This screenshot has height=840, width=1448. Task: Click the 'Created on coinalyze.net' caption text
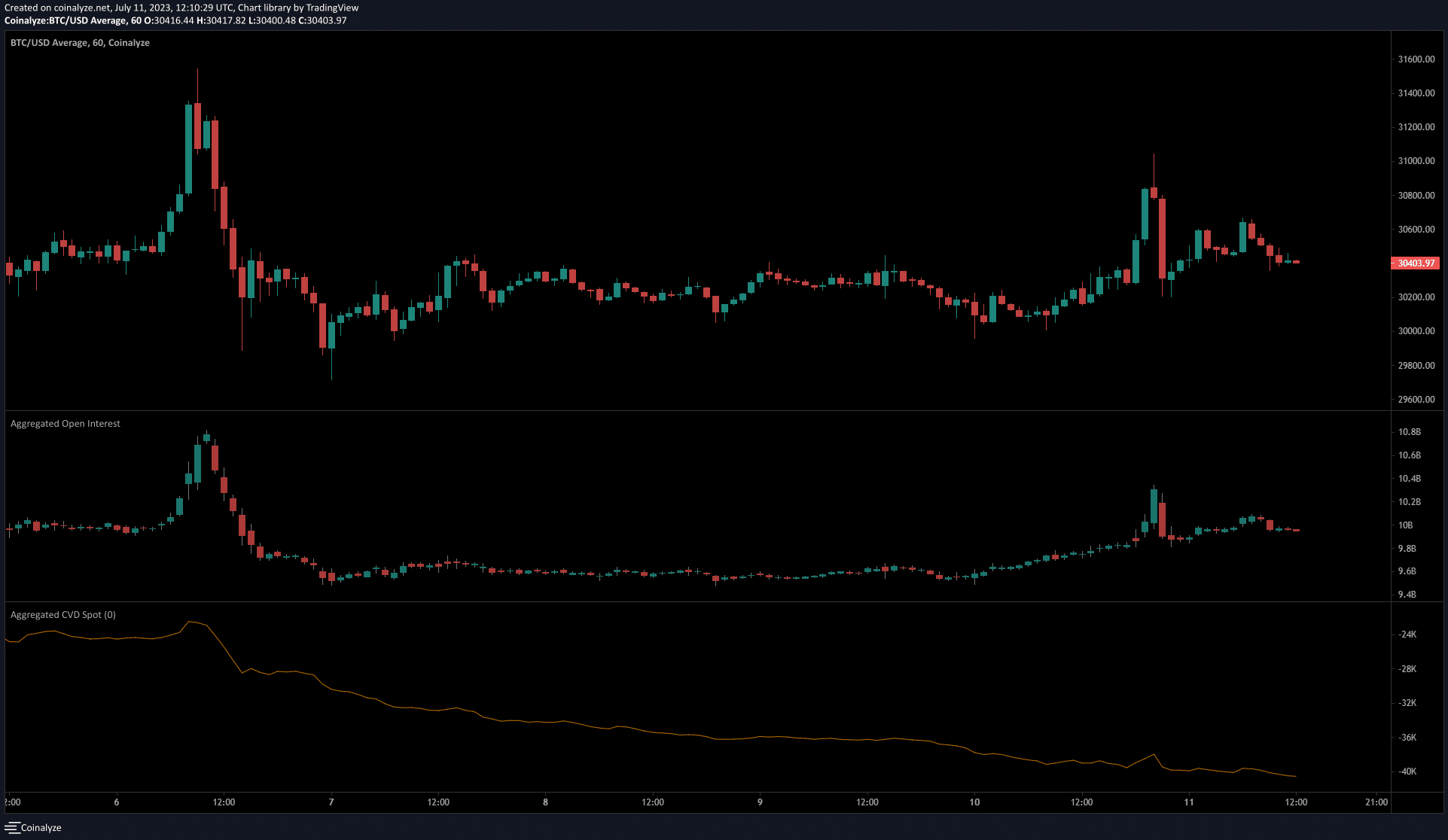[x=181, y=8]
